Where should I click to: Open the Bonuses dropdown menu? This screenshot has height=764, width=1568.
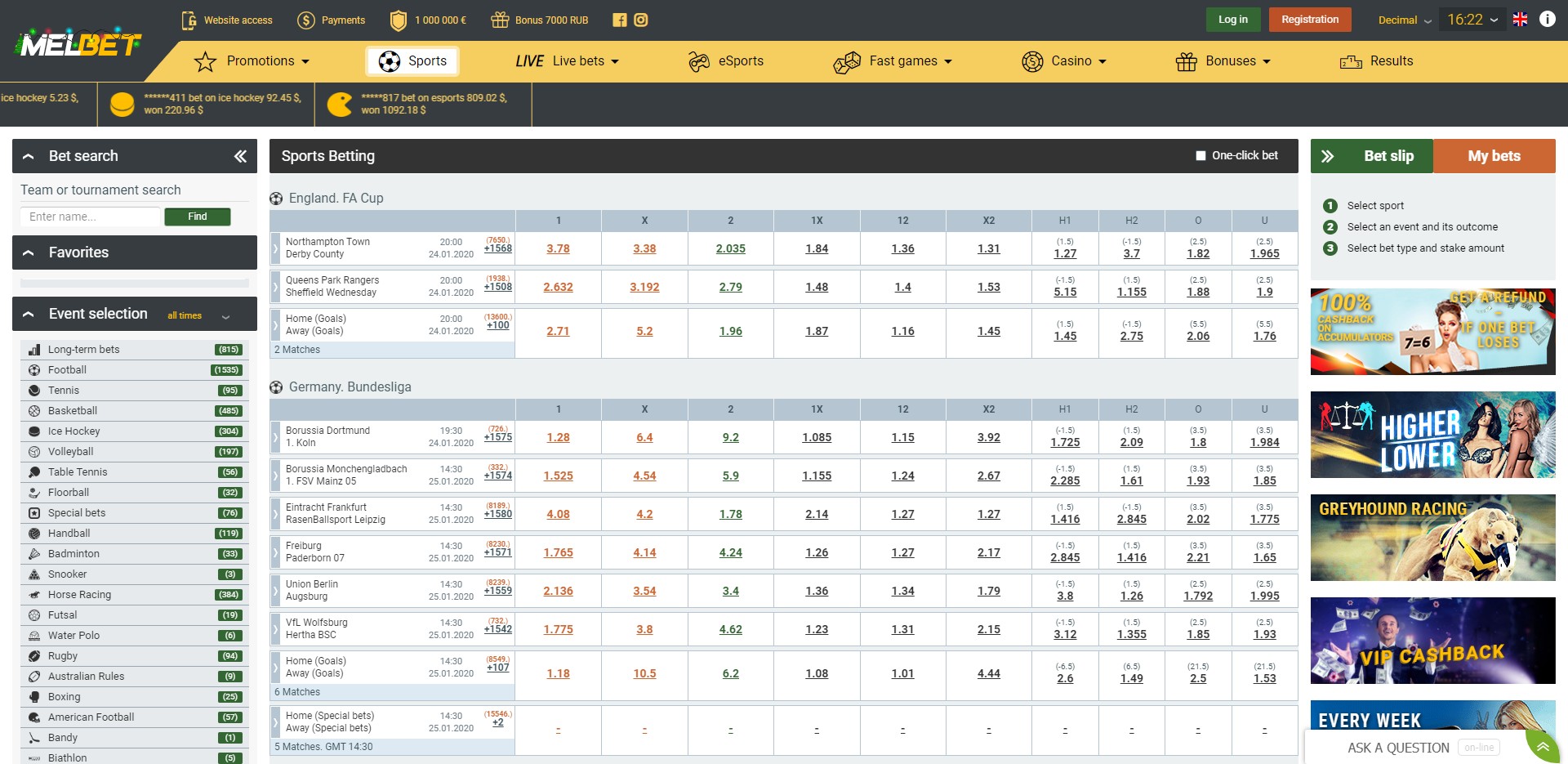tap(1223, 61)
